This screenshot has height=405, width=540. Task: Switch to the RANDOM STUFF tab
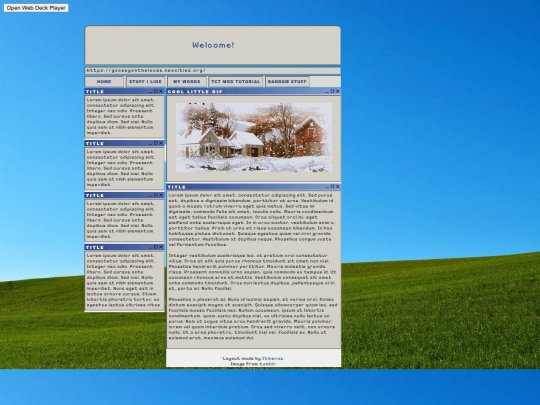pos(287,82)
